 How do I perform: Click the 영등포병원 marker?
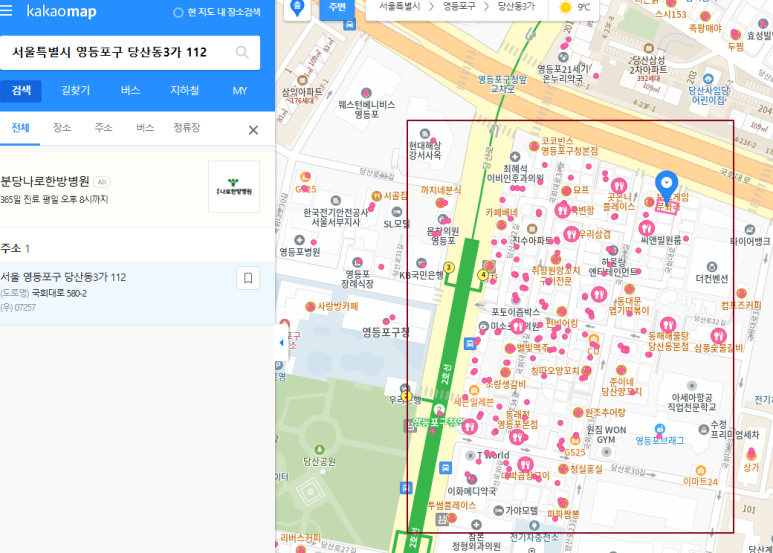(x=299, y=240)
